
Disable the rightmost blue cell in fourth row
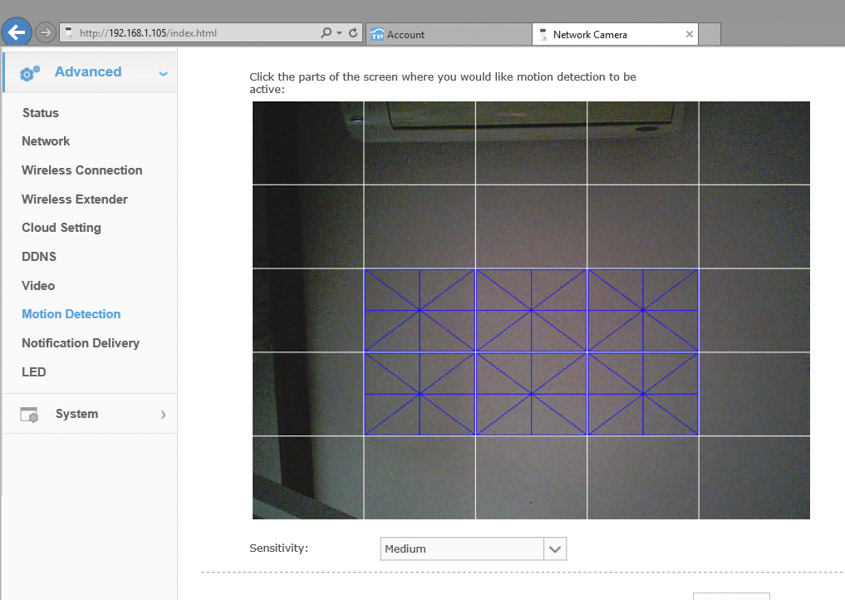(x=643, y=394)
